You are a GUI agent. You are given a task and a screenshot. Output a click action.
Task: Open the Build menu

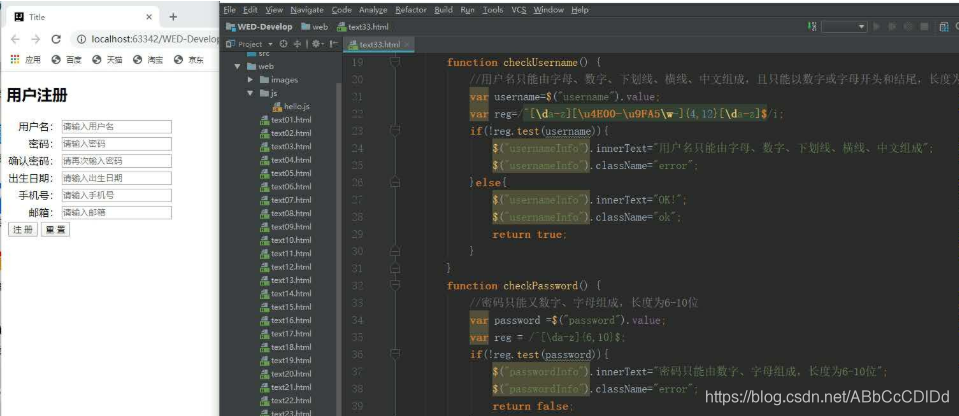443,10
